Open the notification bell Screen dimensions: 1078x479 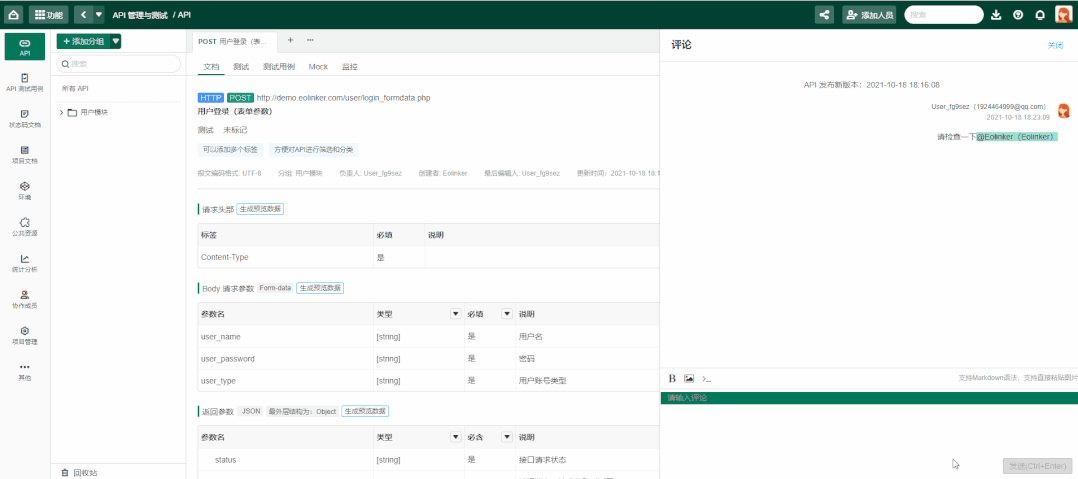click(1040, 15)
